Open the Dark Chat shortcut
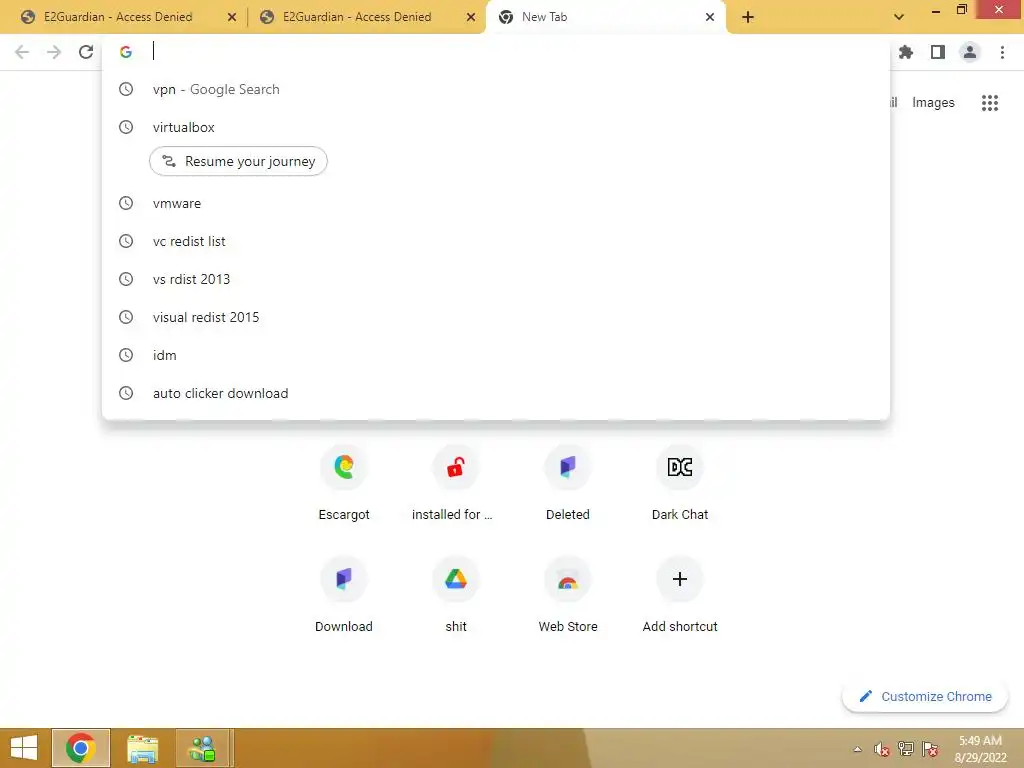 [x=680, y=483]
